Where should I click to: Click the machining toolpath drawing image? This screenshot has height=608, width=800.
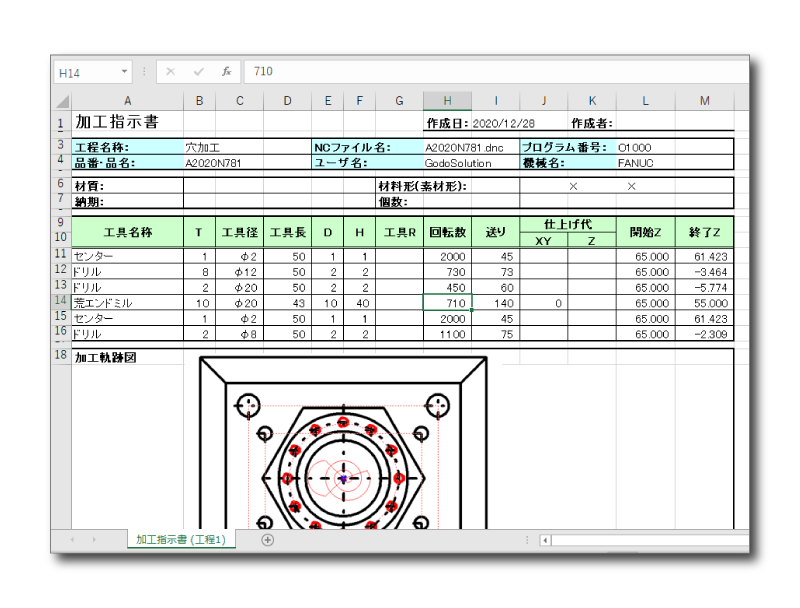343,442
